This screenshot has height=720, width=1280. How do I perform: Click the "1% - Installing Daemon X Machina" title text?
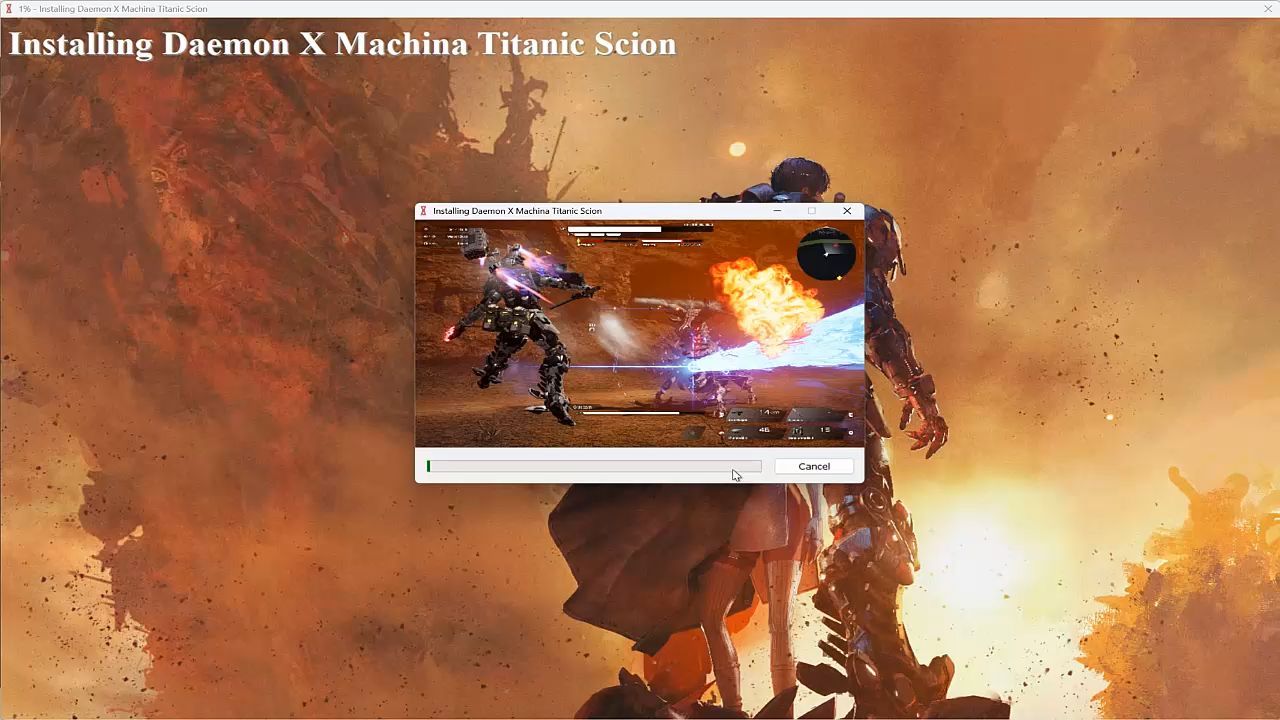(113, 9)
